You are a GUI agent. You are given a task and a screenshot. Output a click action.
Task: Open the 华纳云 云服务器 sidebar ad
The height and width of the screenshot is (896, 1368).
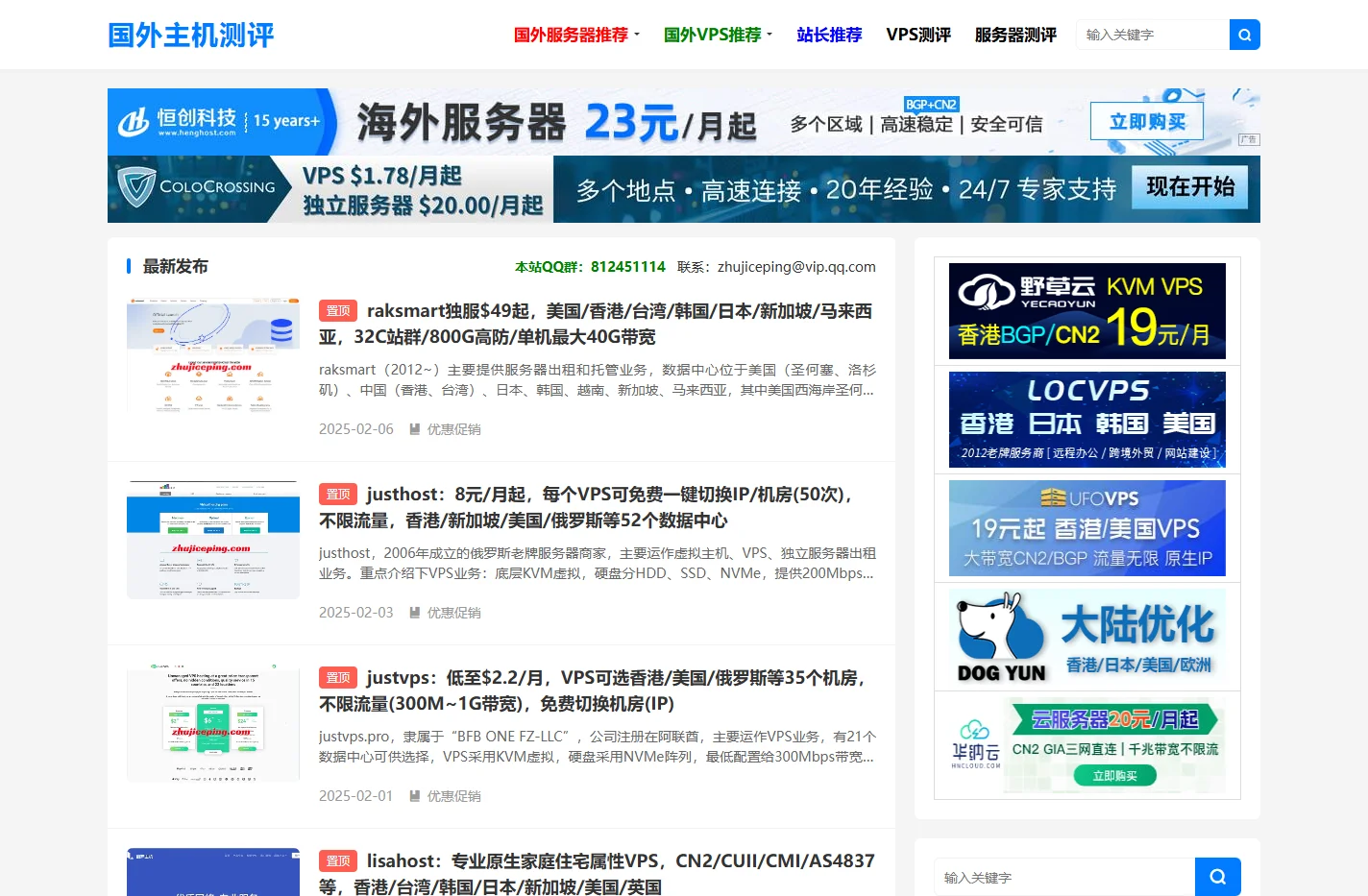point(1087,745)
